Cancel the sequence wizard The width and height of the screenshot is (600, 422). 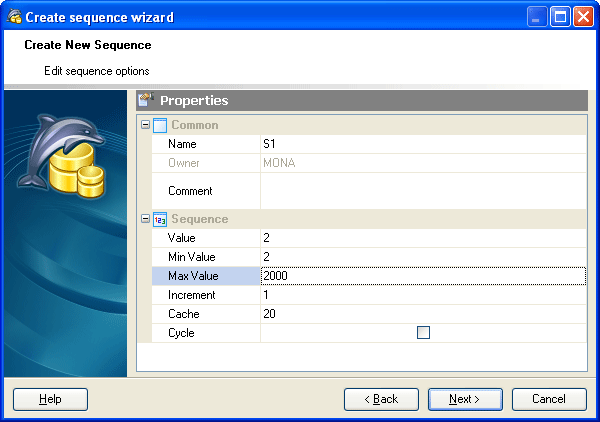[x=549, y=399]
